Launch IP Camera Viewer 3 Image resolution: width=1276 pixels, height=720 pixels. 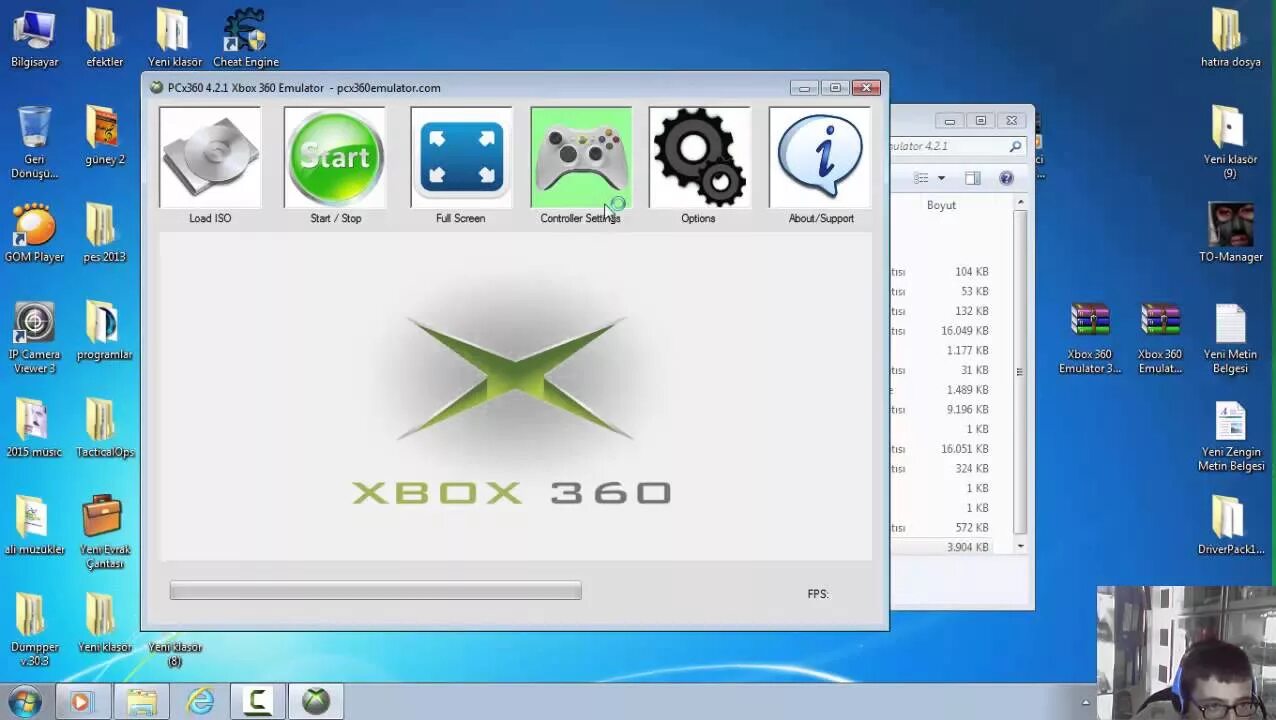[x=35, y=337]
